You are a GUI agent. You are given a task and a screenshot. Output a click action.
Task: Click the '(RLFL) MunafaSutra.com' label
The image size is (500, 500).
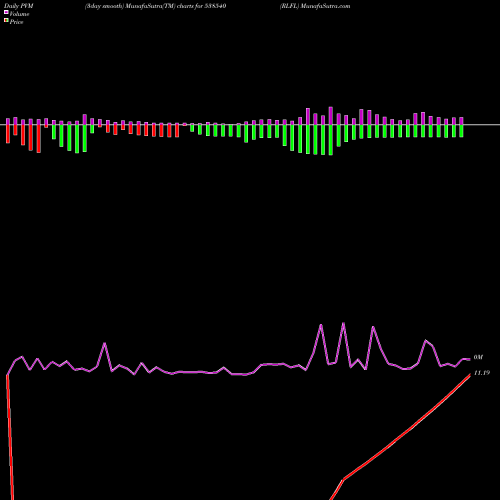coord(315,6)
